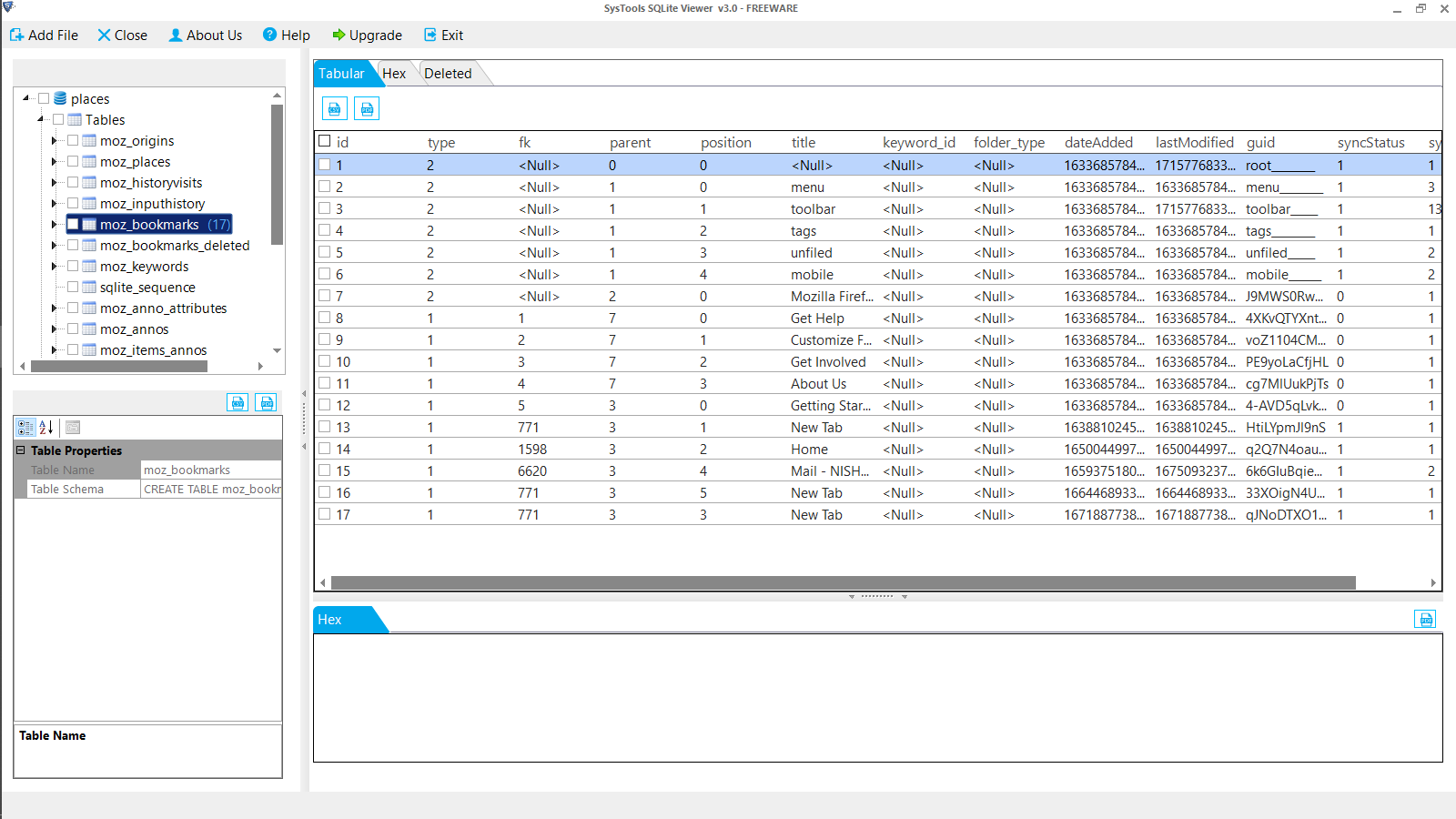1456x819 pixels.
Task: Tick the Tables node checkbox
Action: click(x=58, y=119)
